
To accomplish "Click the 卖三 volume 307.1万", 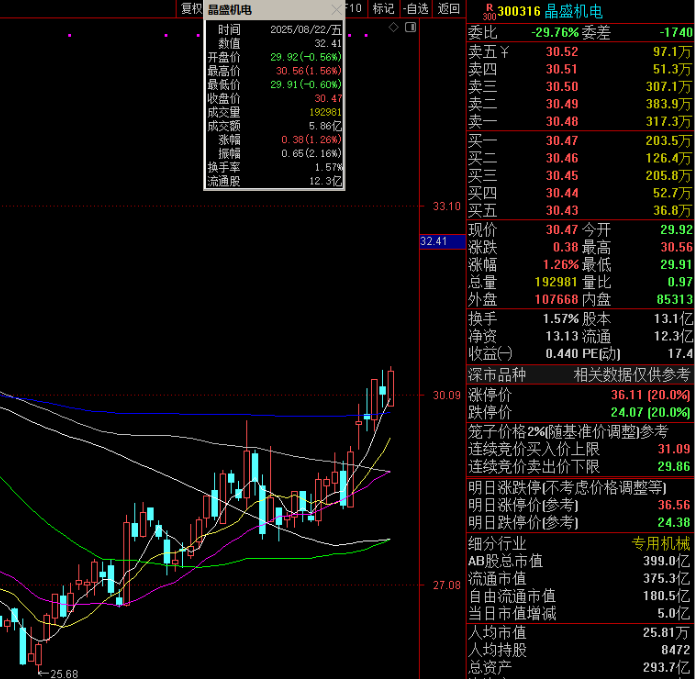I will point(668,86).
